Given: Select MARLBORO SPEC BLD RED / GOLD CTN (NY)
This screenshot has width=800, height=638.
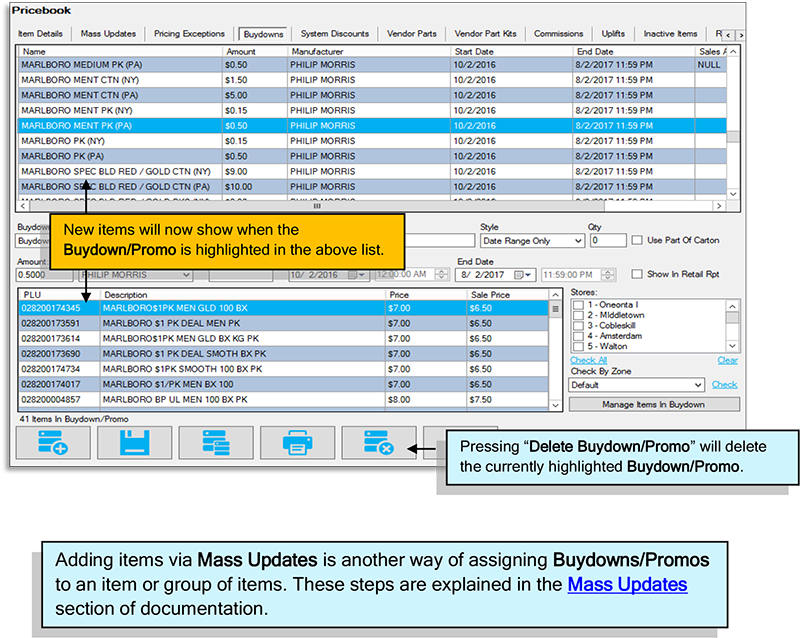Looking at the screenshot, I should (372, 171).
